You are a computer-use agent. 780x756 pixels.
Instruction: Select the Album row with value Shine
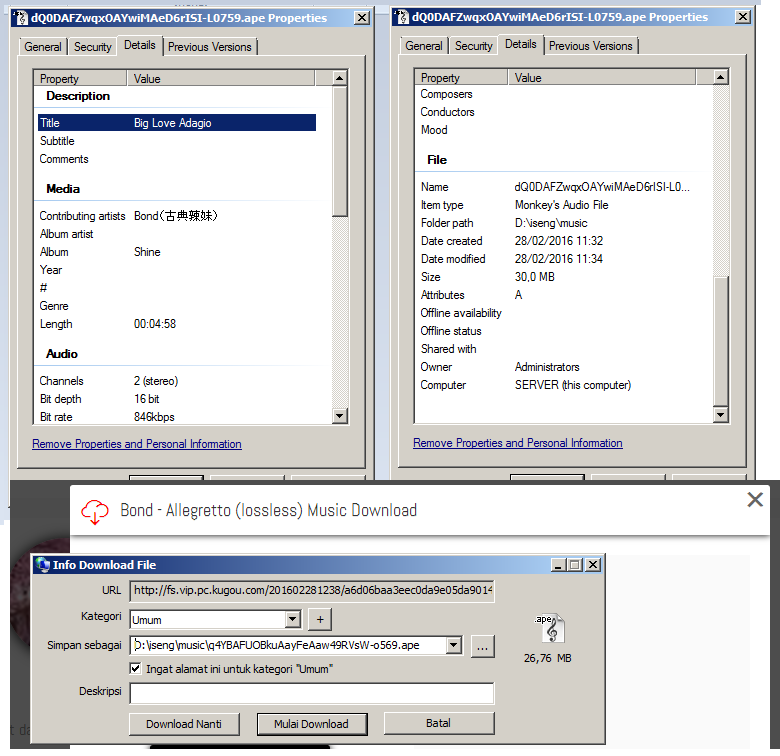click(177, 252)
